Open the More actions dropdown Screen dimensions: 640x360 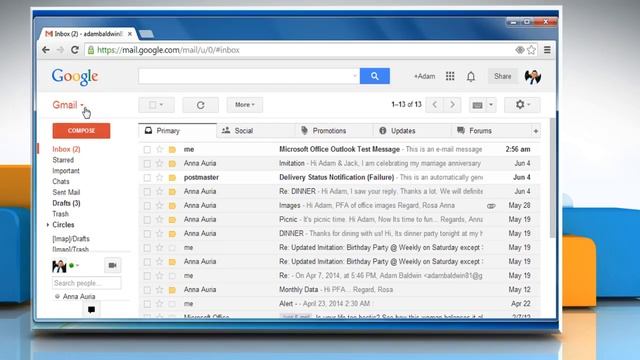(244, 105)
